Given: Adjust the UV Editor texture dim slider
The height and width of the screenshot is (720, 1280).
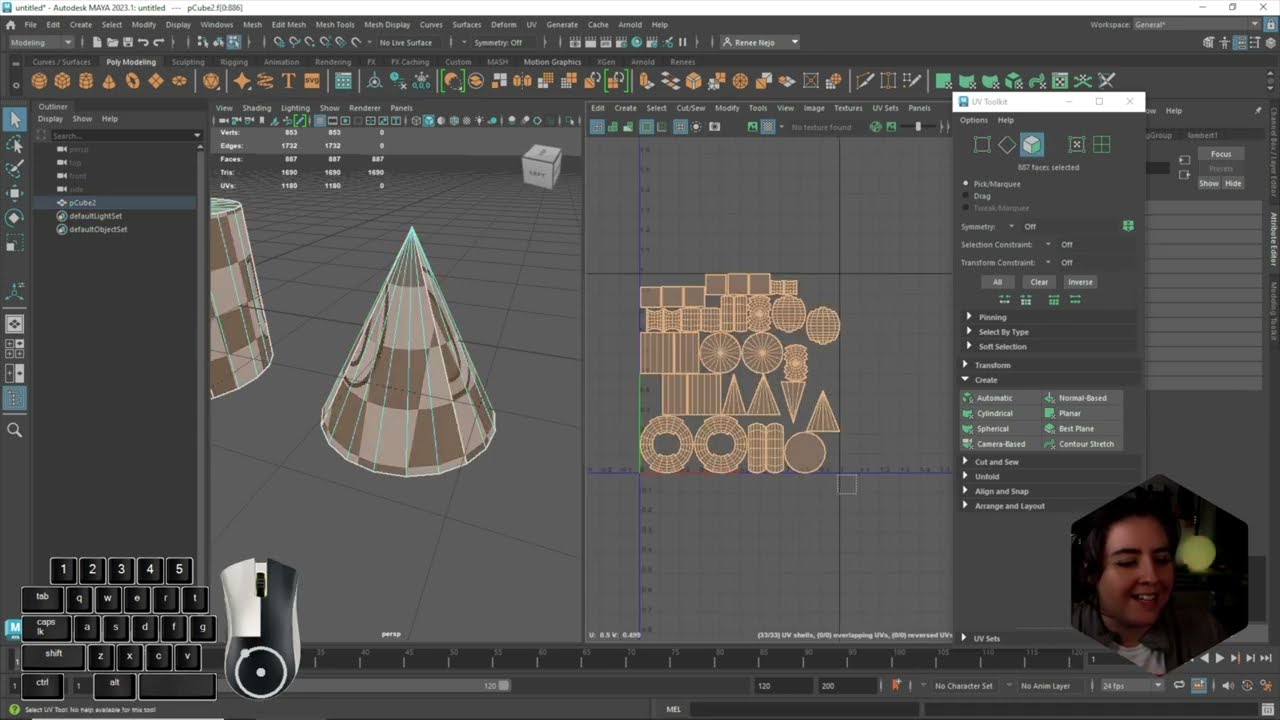Looking at the screenshot, I should click(x=919, y=127).
